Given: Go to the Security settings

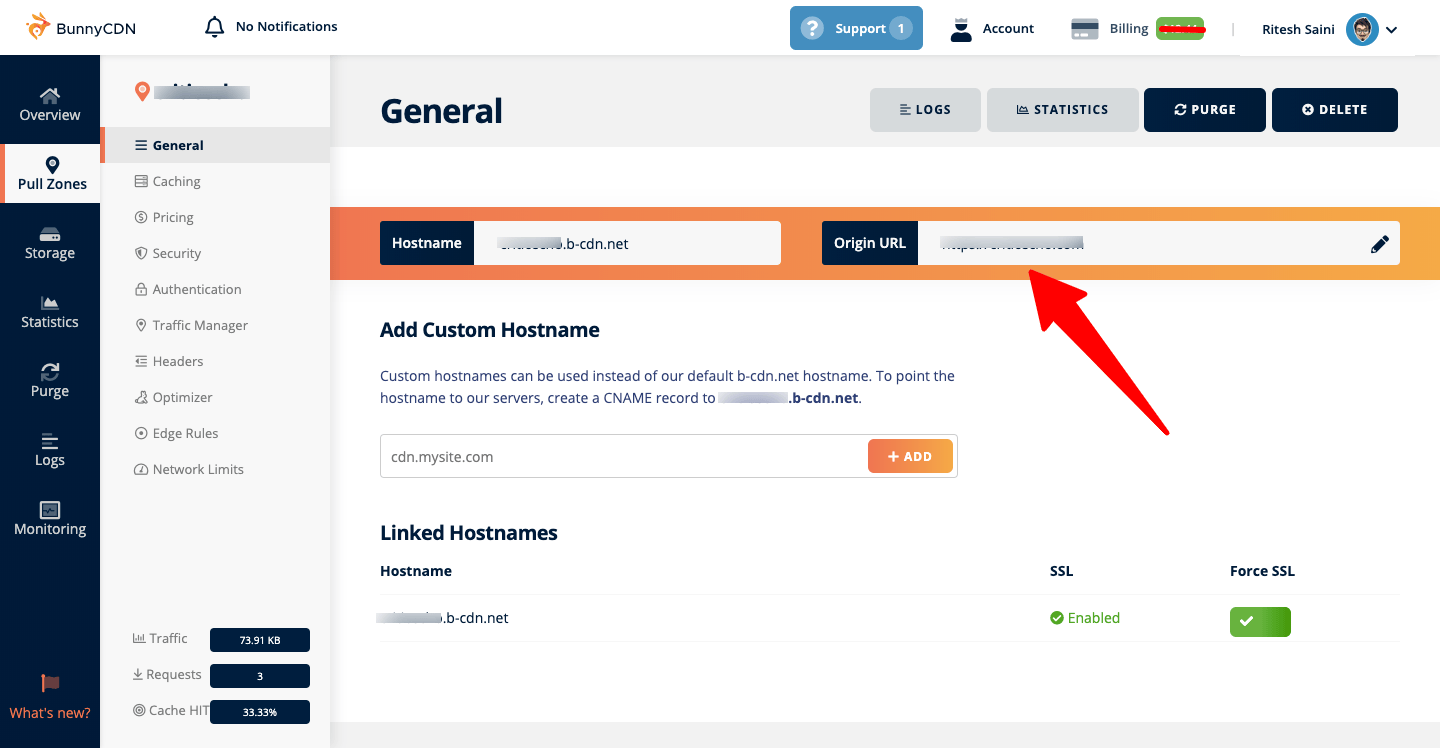Looking at the screenshot, I should click(176, 253).
